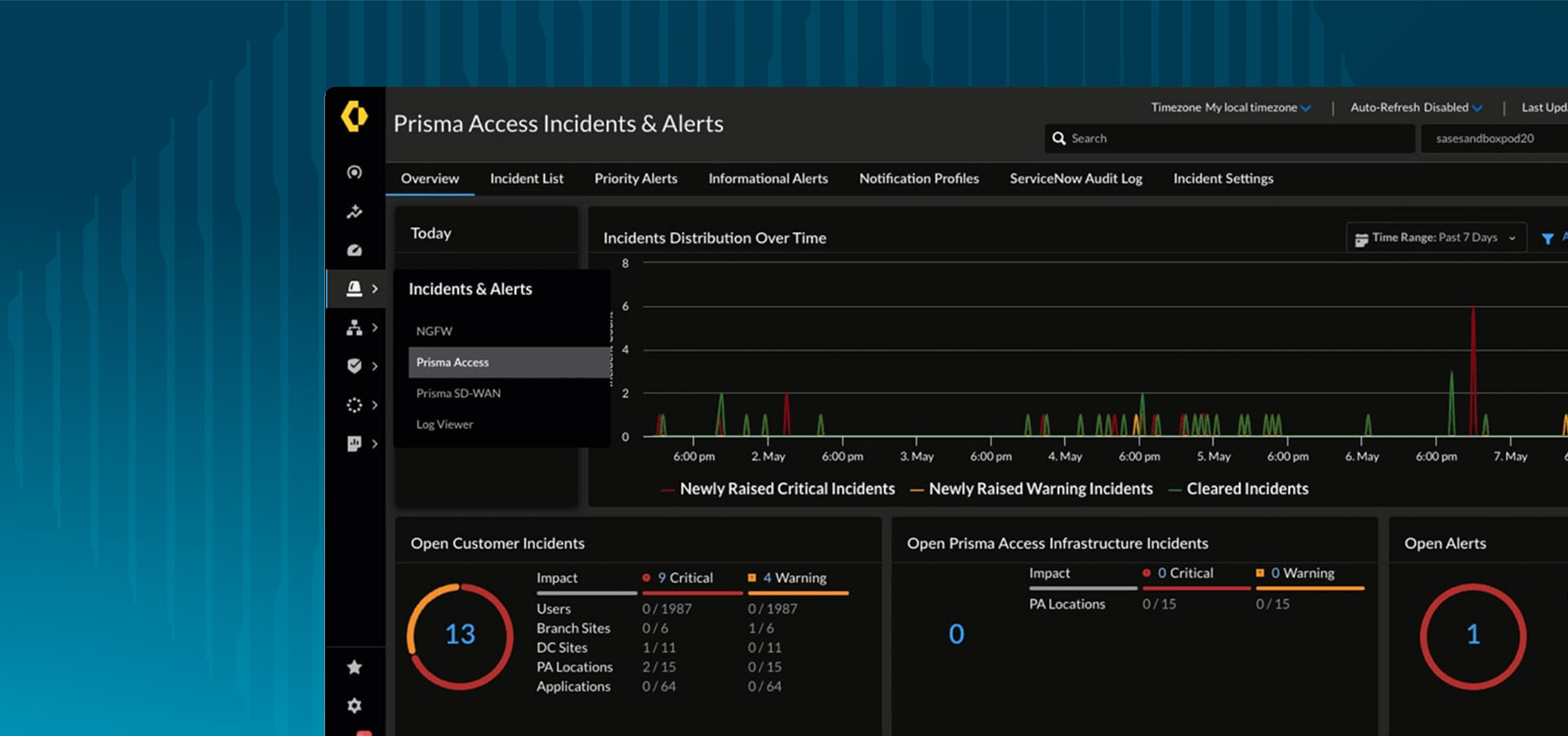Click the shield checkmark sidebar icon
This screenshot has width=1568, height=736.
(354, 366)
